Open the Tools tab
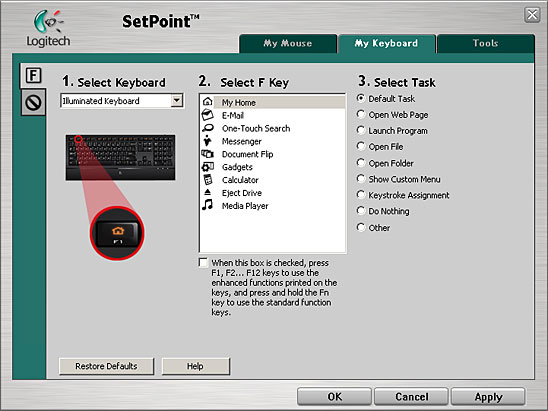 tap(485, 43)
